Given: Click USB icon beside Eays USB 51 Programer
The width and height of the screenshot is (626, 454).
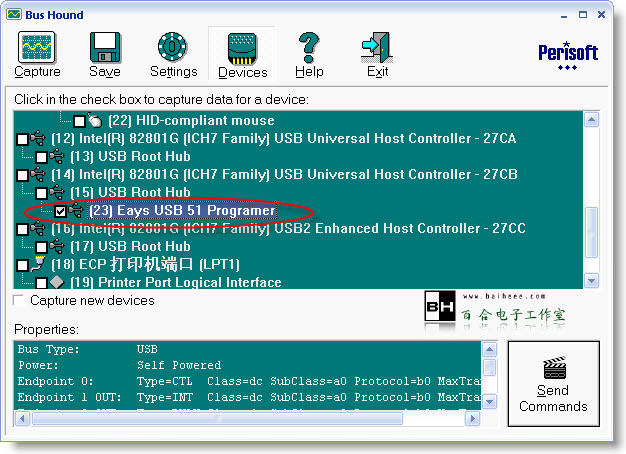Looking at the screenshot, I should (75, 210).
